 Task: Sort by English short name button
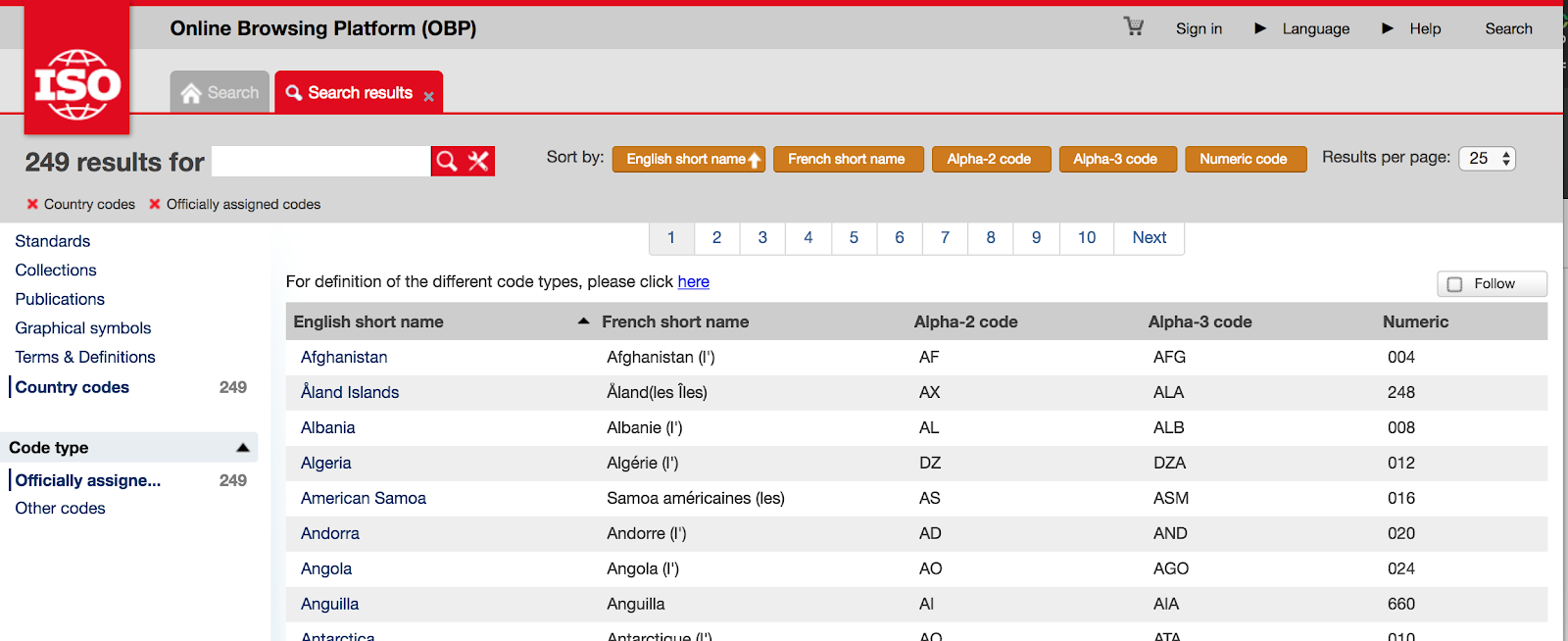point(689,159)
